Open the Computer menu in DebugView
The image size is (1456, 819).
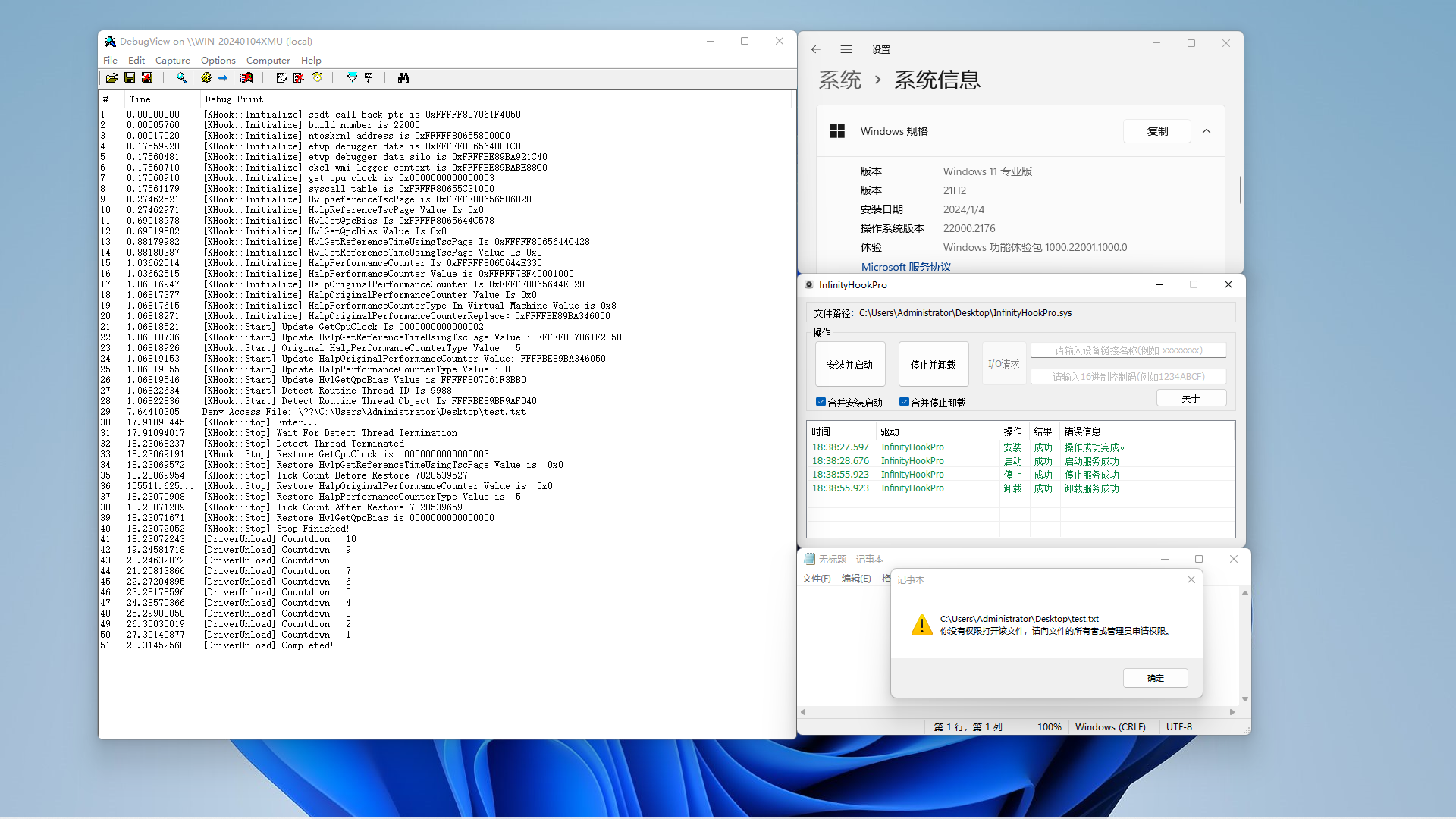pos(268,61)
